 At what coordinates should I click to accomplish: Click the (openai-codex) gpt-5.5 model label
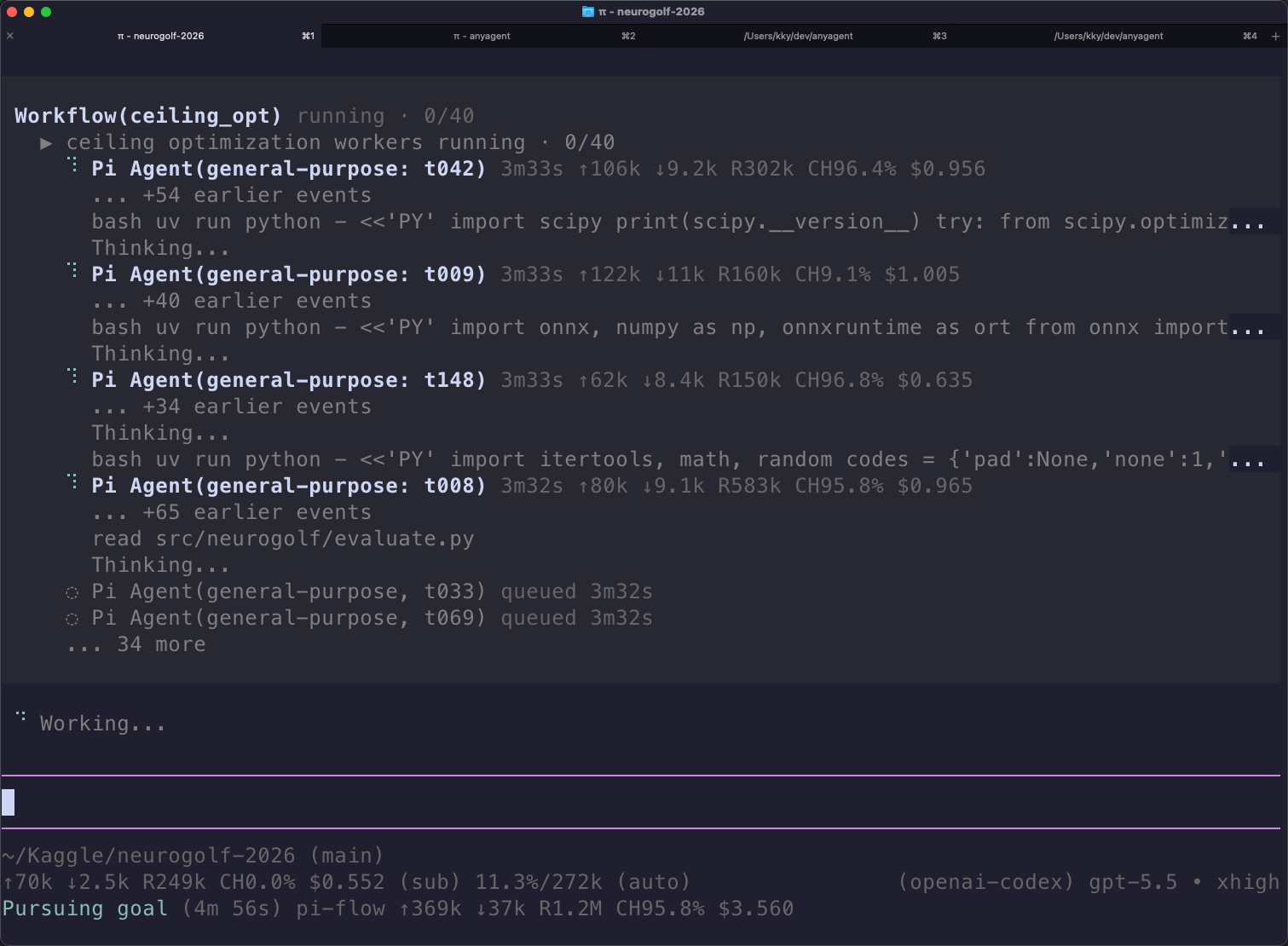(x=1037, y=881)
